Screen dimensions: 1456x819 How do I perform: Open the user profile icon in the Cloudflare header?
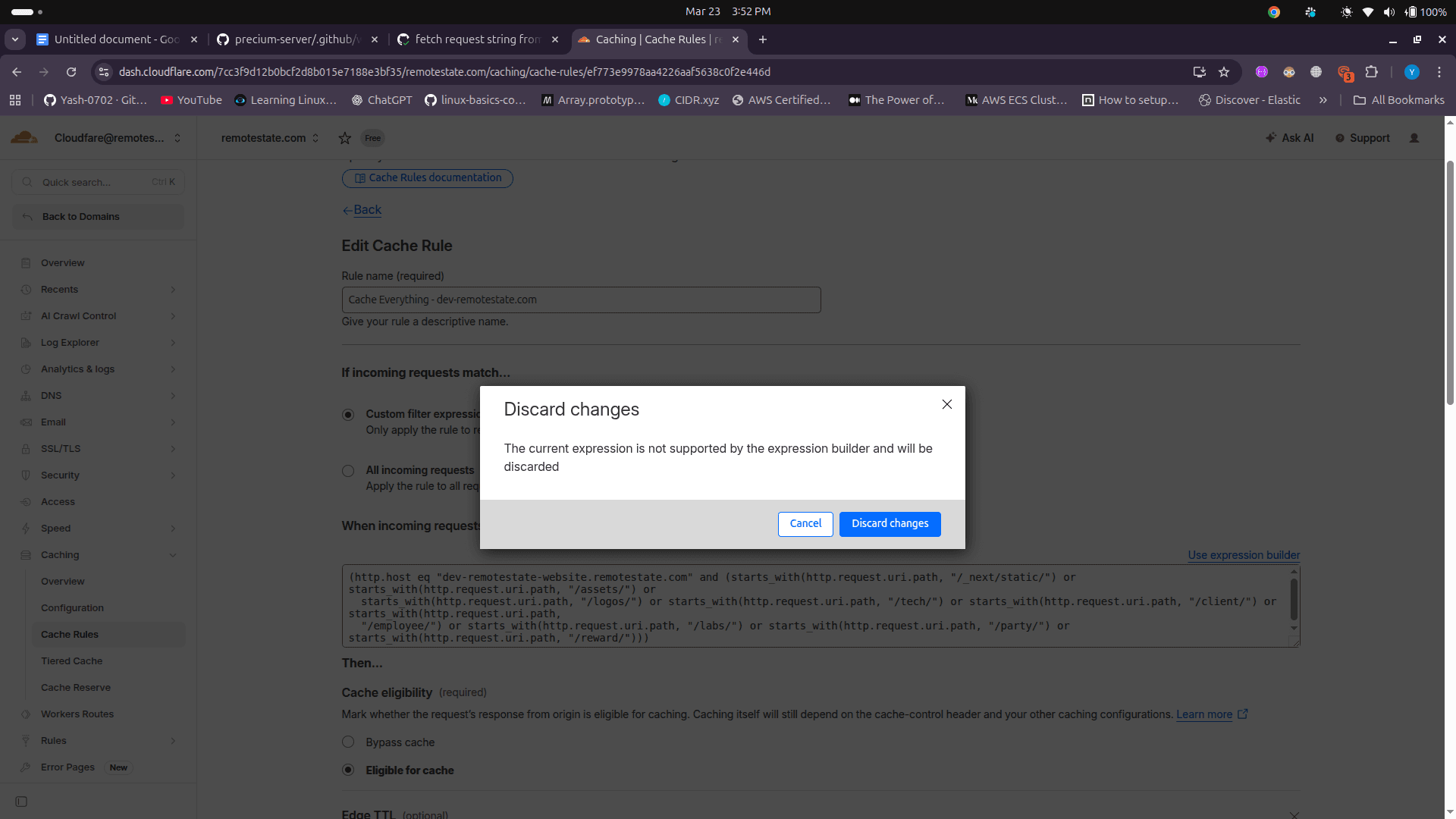point(1414,138)
